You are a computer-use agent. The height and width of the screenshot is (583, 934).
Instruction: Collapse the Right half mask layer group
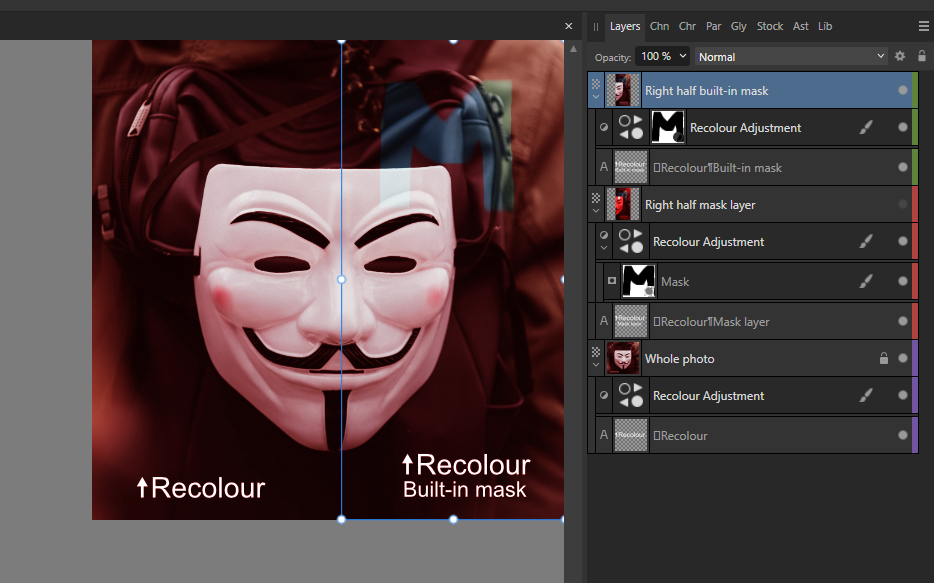[x=596, y=211]
